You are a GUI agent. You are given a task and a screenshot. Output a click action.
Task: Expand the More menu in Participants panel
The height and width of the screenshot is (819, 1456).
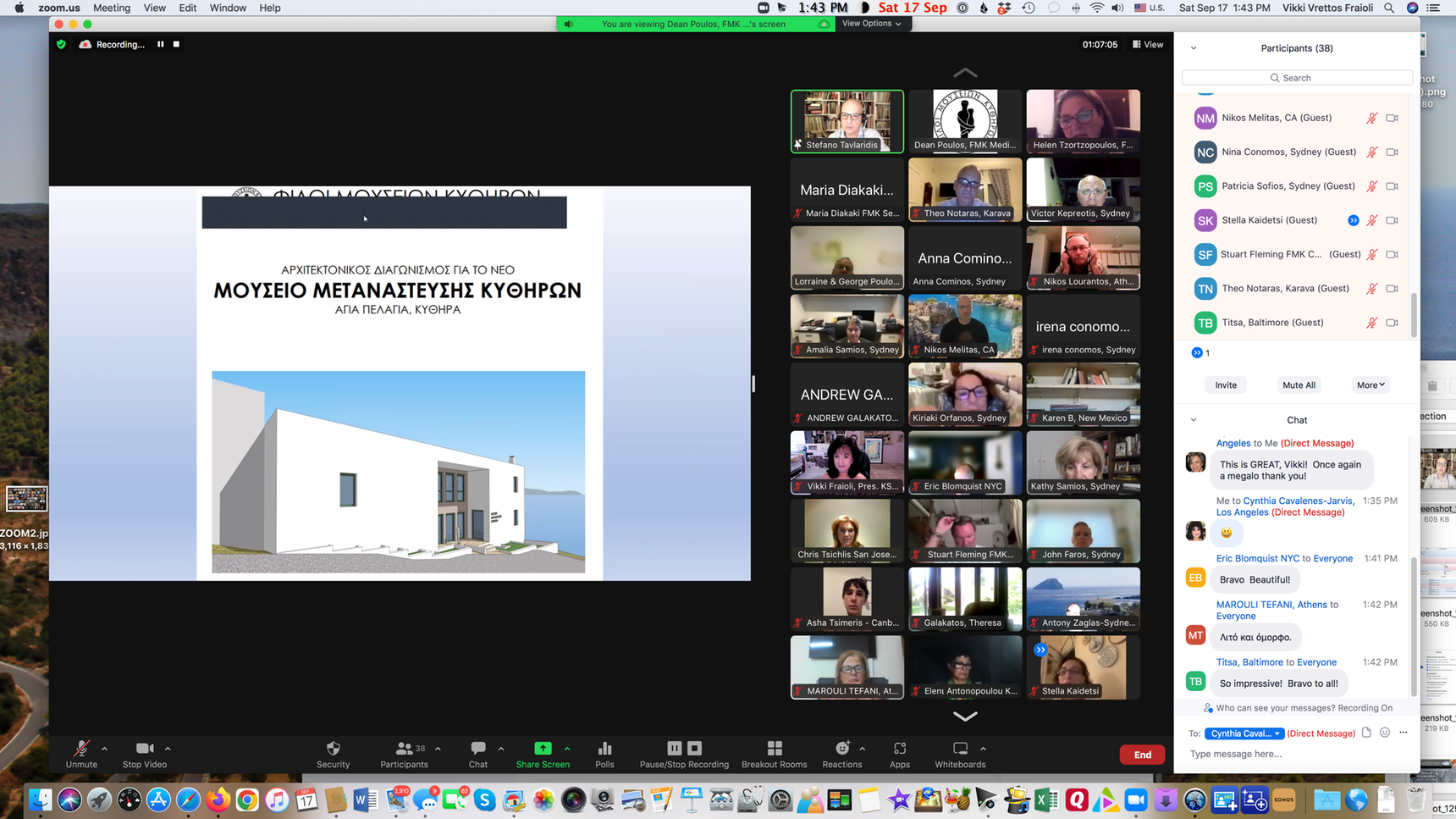coord(1370,385)
